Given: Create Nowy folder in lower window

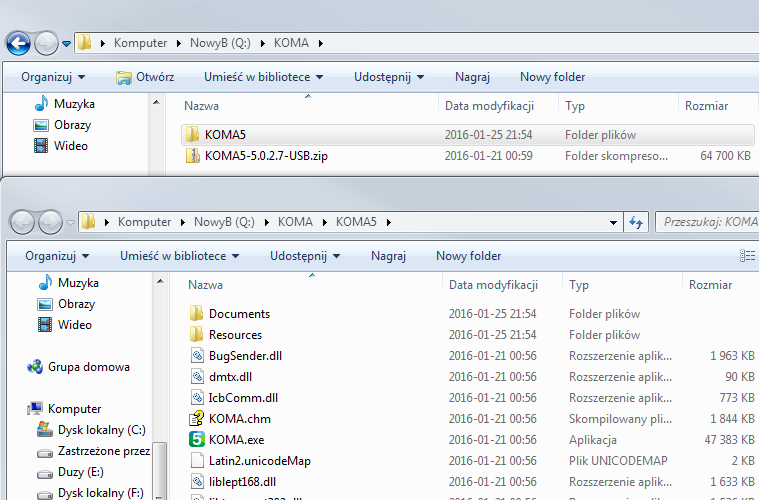Looking at the screenshot, I should [468, 256].
